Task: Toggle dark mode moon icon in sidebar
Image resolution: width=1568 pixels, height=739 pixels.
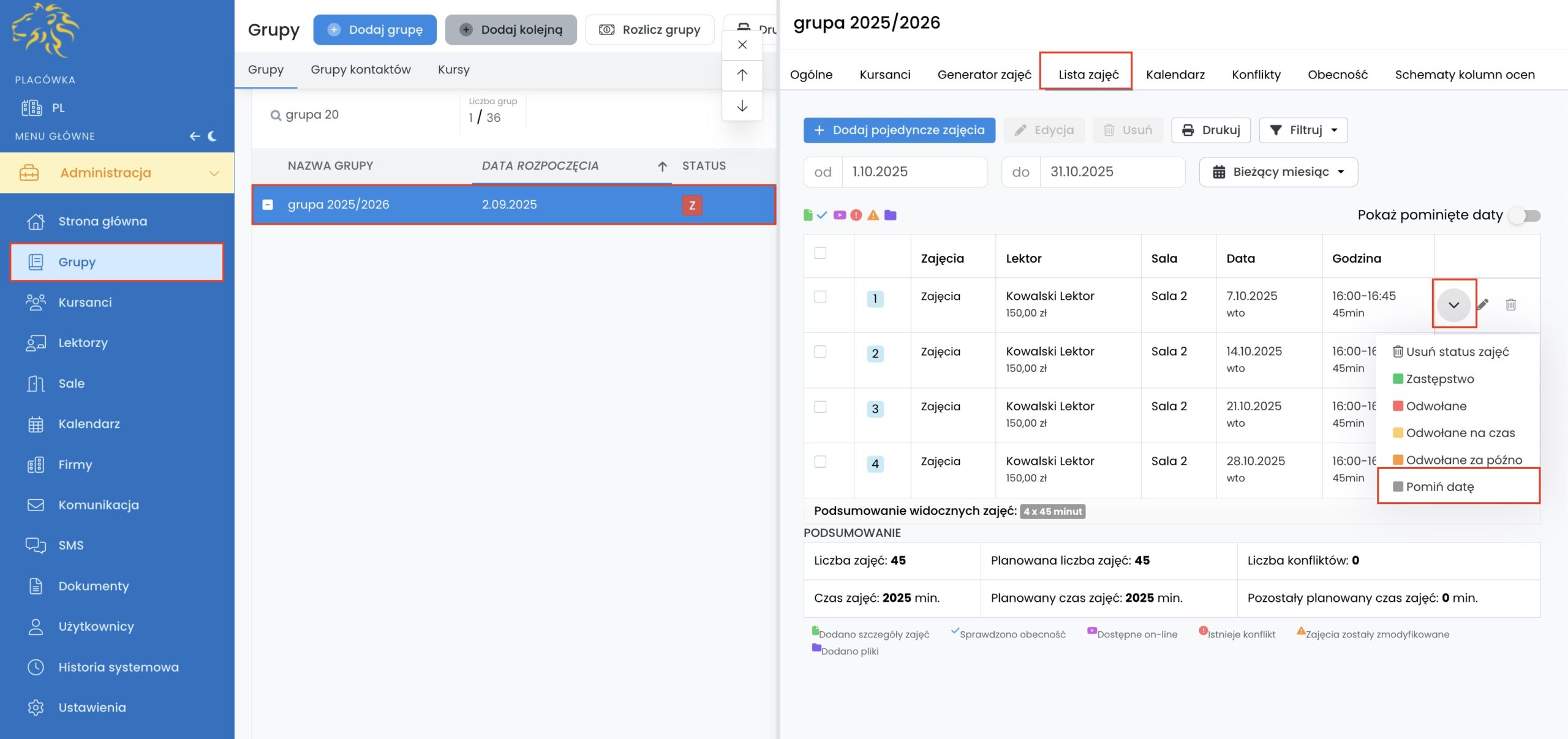Action: click(213, 136)
